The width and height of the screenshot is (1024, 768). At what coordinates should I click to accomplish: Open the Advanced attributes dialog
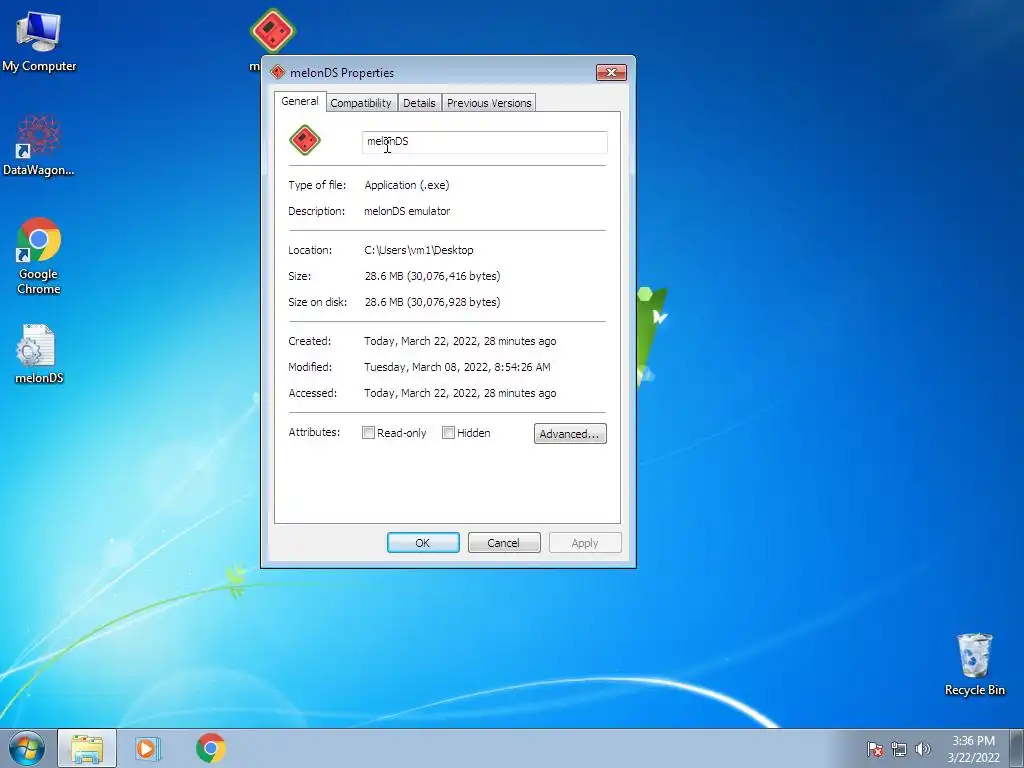click(x=569, y=434)
